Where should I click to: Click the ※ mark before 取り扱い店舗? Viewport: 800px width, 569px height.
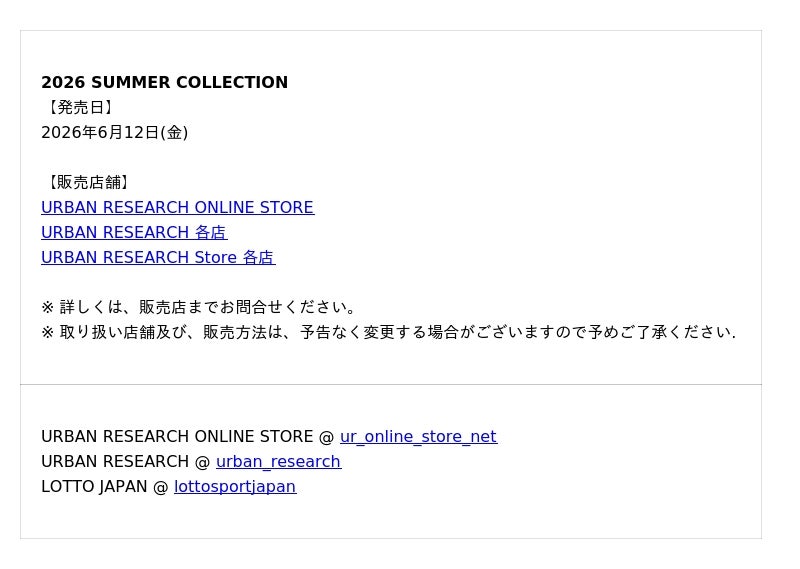(47, 333)
